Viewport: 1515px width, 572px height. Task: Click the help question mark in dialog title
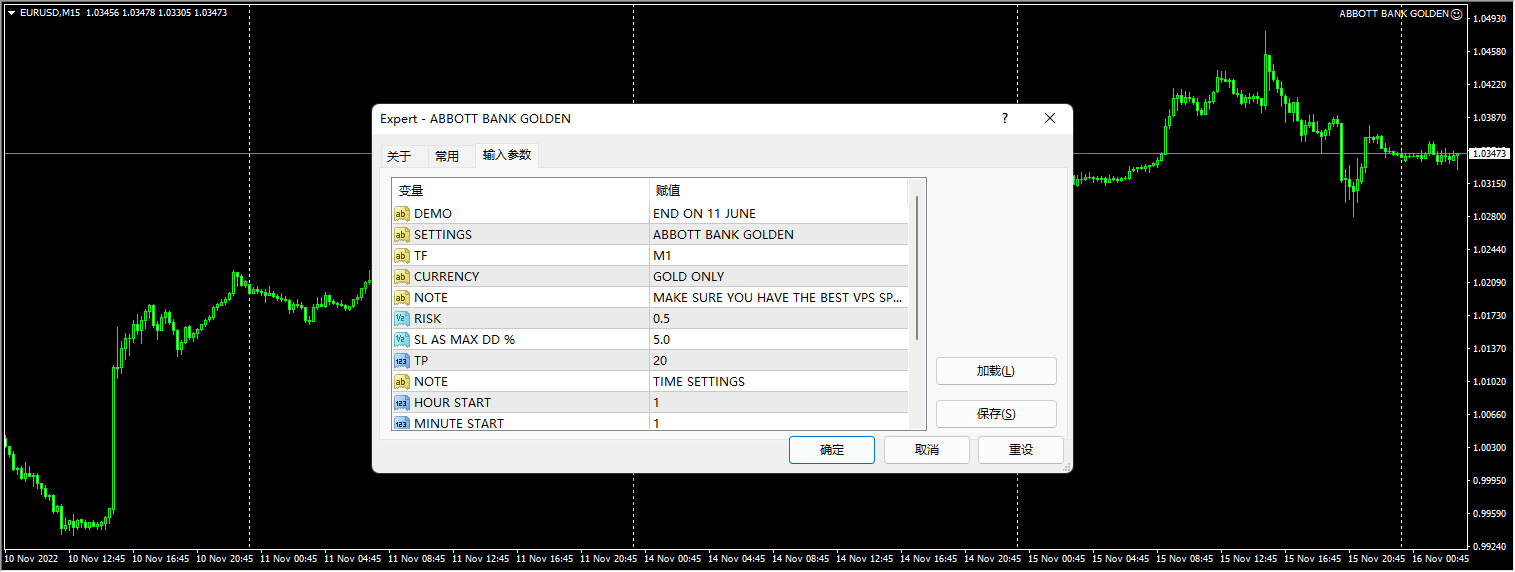1005,118
